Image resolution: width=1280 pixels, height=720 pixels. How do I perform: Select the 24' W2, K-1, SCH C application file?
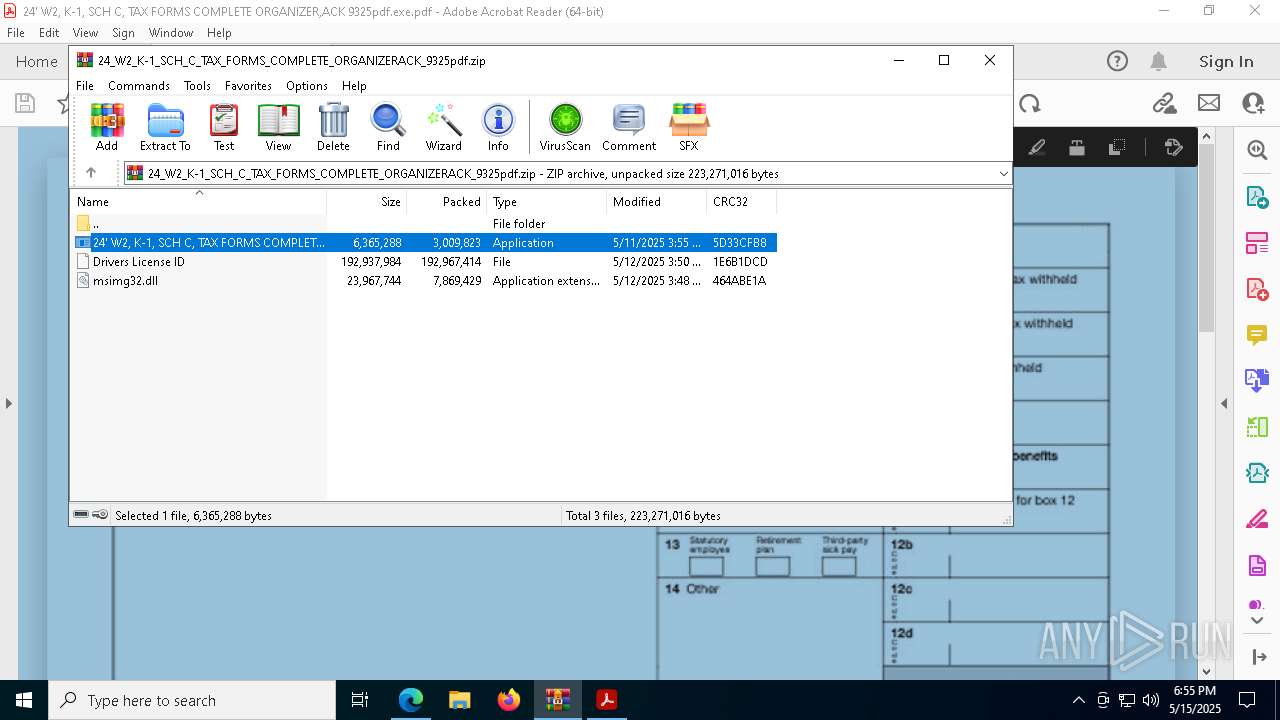coord(424,243)
